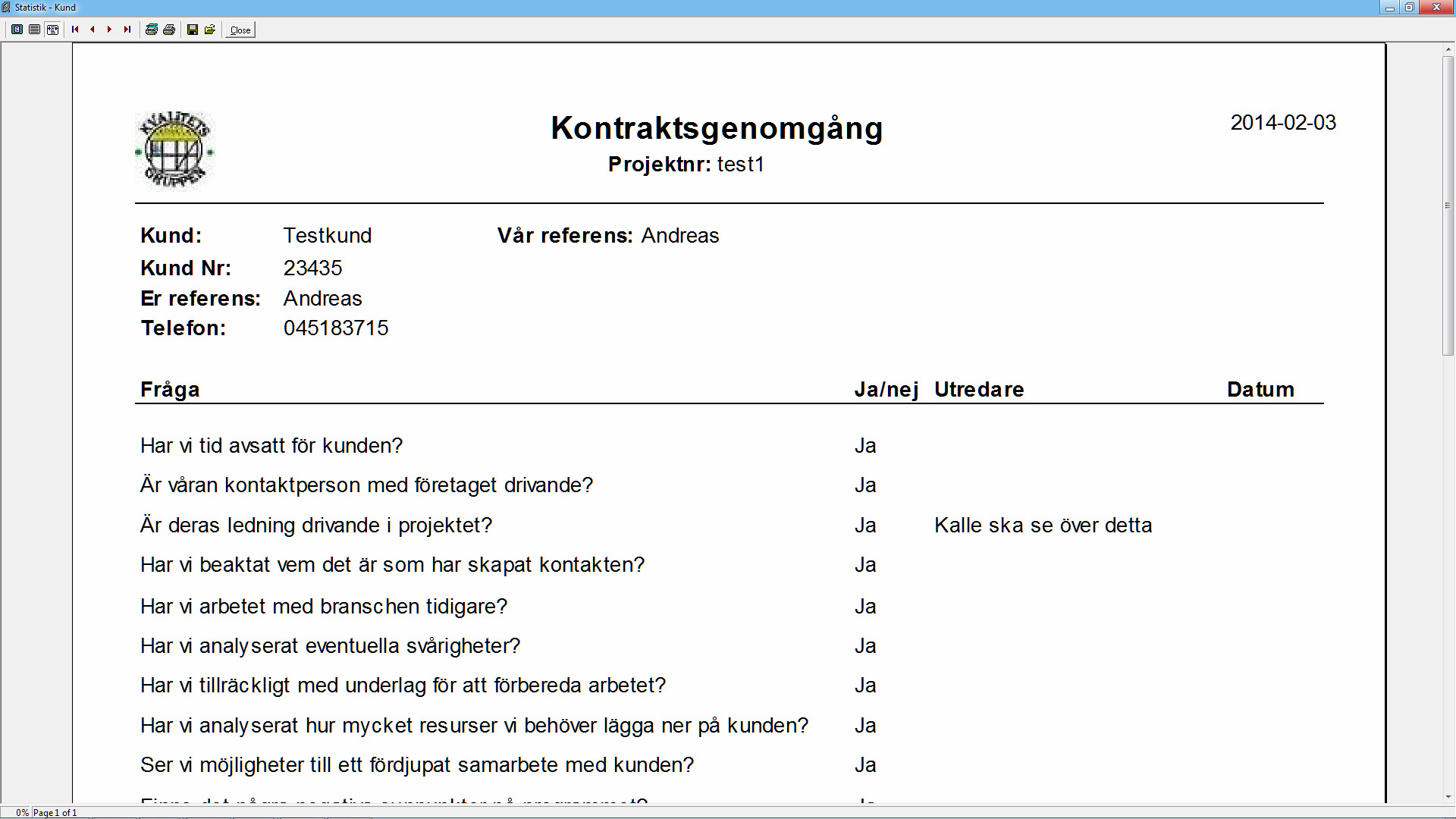Click the Telefon: label

pos(184,328)
